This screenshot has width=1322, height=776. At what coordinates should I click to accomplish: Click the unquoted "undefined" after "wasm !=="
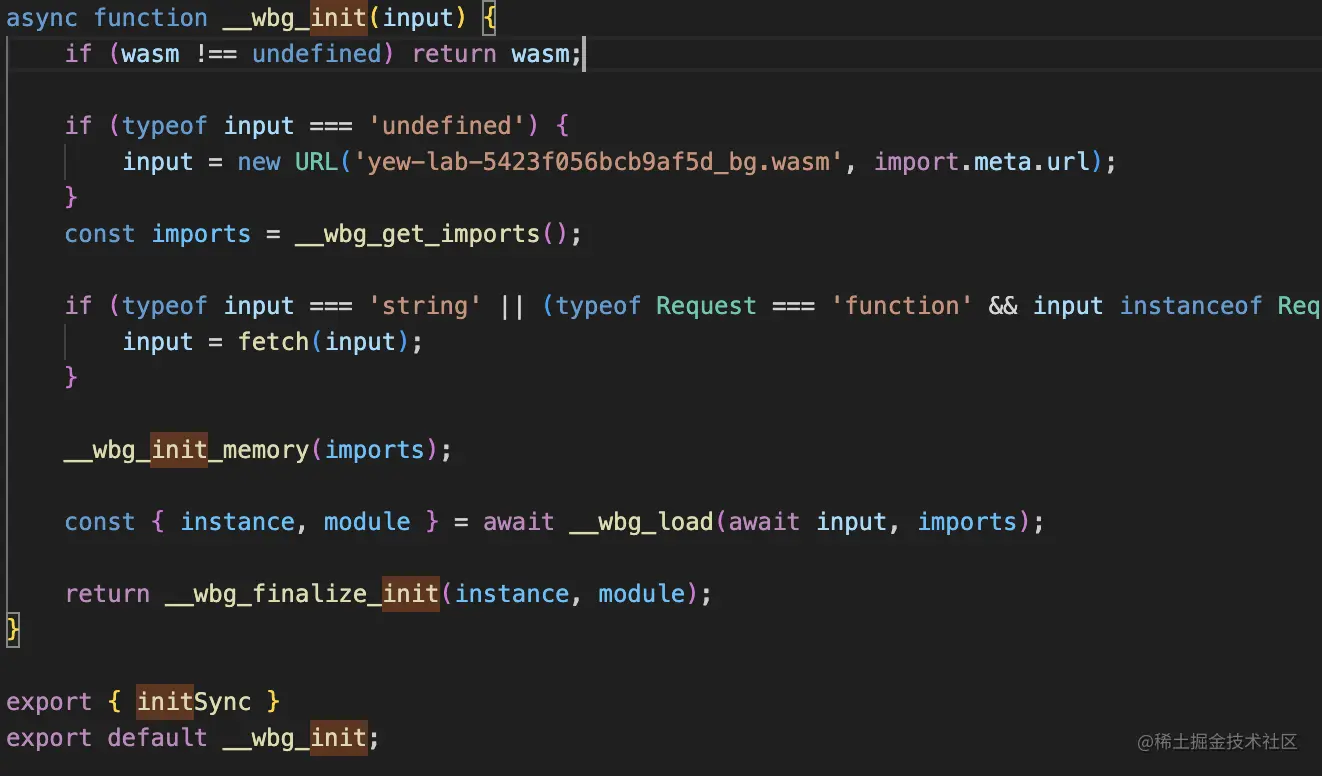pyautogui.click(x=317, y=54)
